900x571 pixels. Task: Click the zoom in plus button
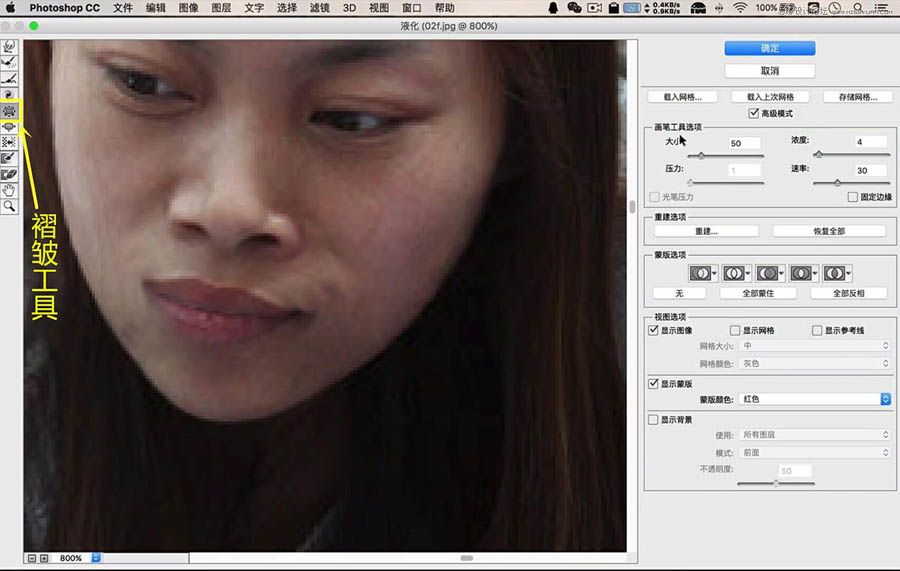44,558
